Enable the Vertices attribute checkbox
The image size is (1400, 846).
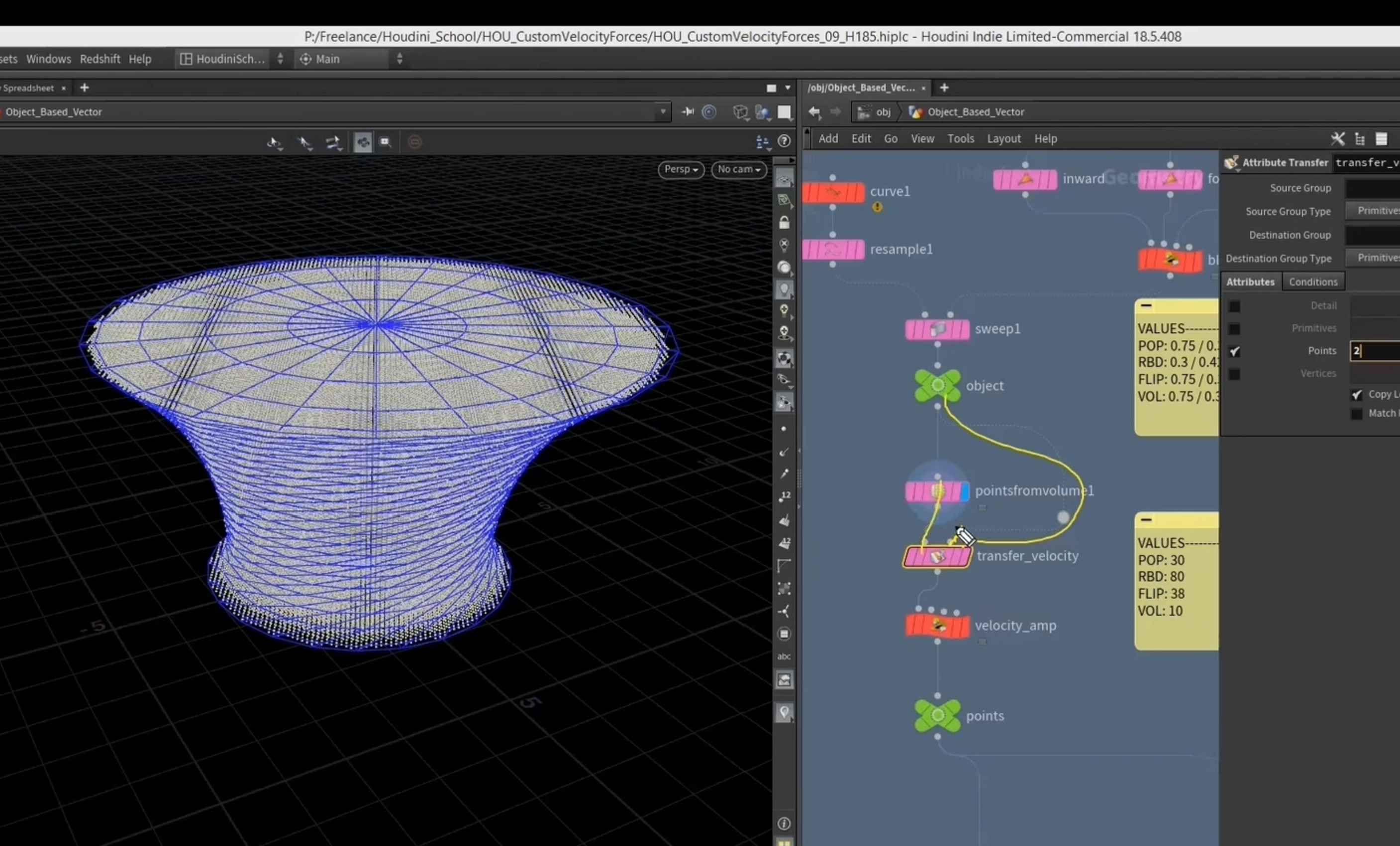[x=1234, y=374]
